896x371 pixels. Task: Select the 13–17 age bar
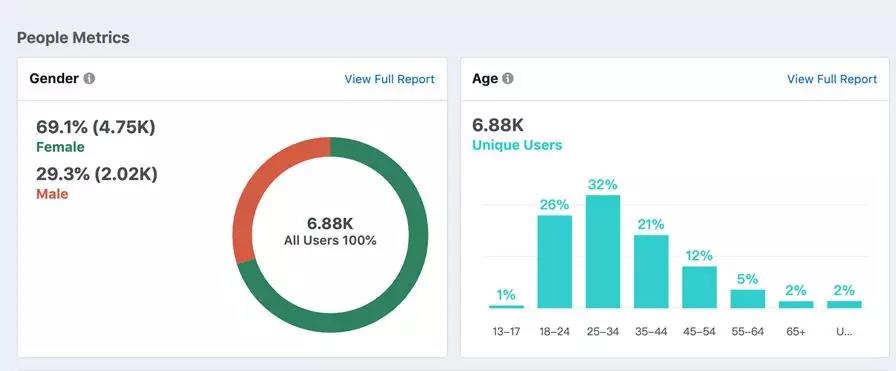506,306
